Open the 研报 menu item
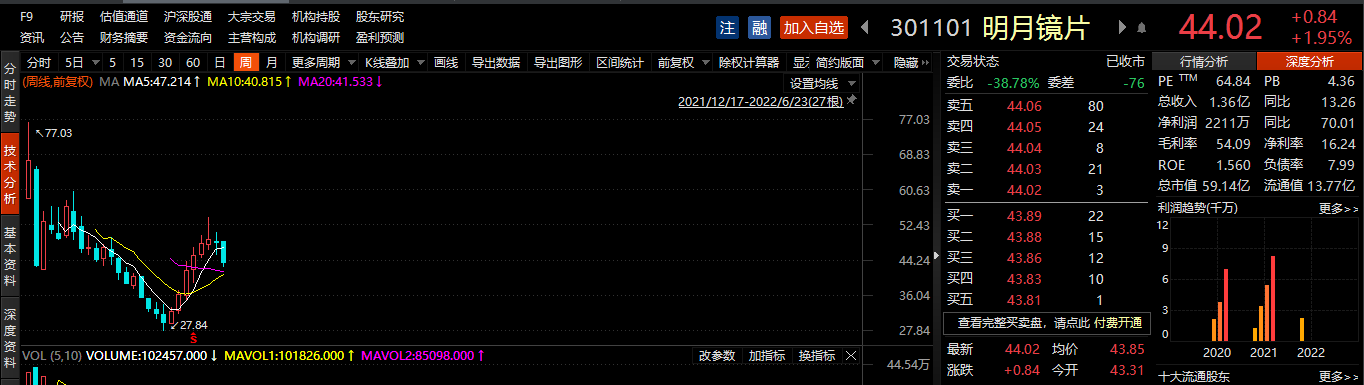This screenshot has width=1364, height=385. point(72,17)
